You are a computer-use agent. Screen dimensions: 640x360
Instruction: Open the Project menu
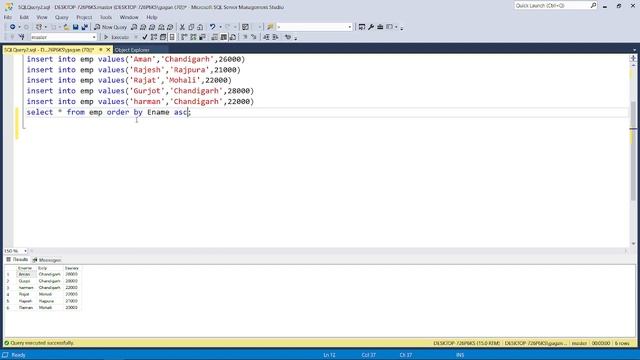click(84, 17)
